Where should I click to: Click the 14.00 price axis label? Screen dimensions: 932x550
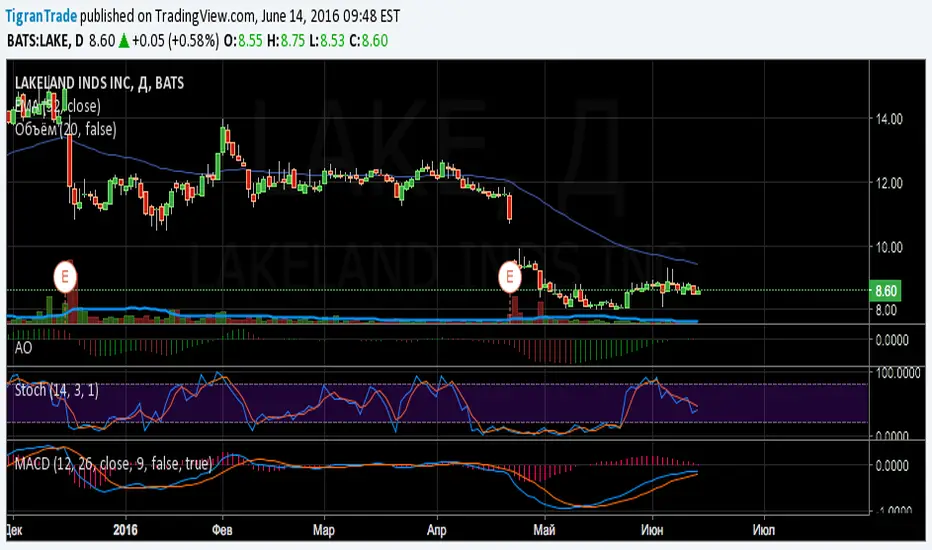click(x=889, y=119)
